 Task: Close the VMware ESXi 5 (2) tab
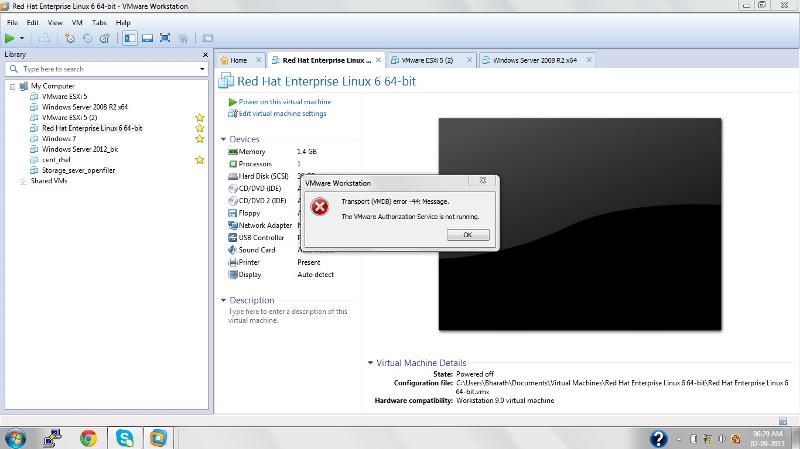click(x=469, y=60)
